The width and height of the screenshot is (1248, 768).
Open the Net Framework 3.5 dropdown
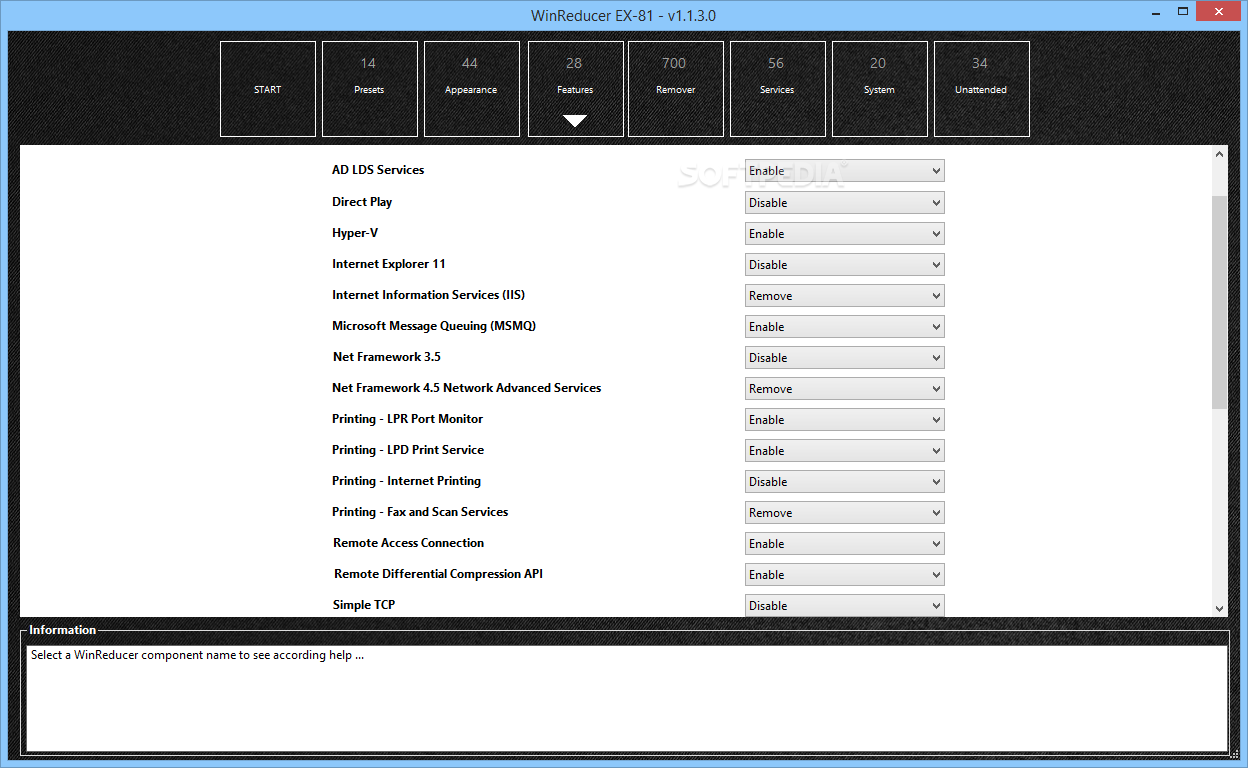point(845,358)
